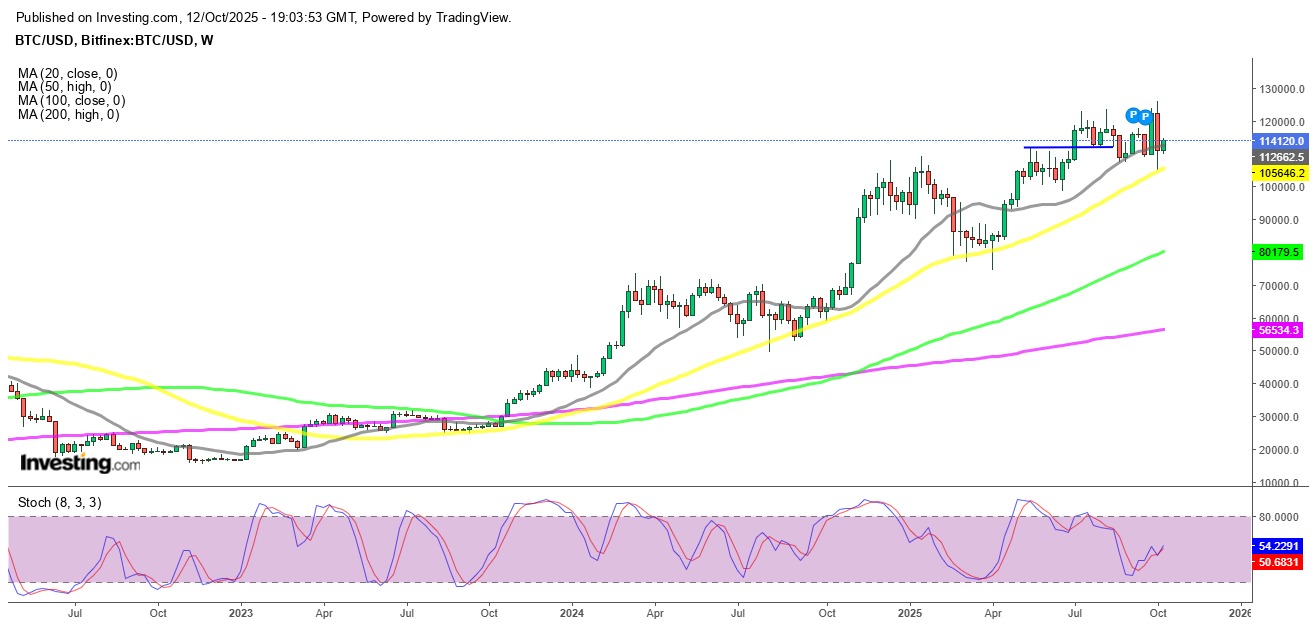Select the MA (50, high, 0) legend
The height and width of the screenshot is (626, 1316).
click(65, 87)
